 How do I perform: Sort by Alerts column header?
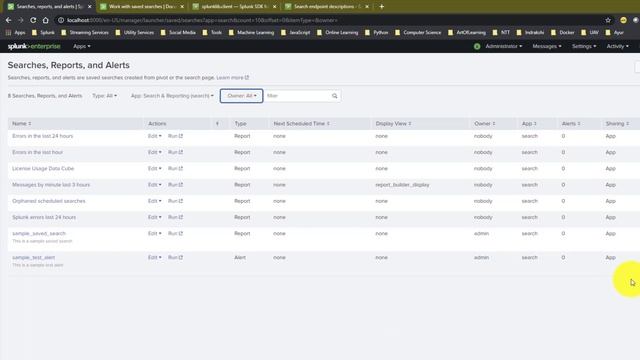coord(571,124)
